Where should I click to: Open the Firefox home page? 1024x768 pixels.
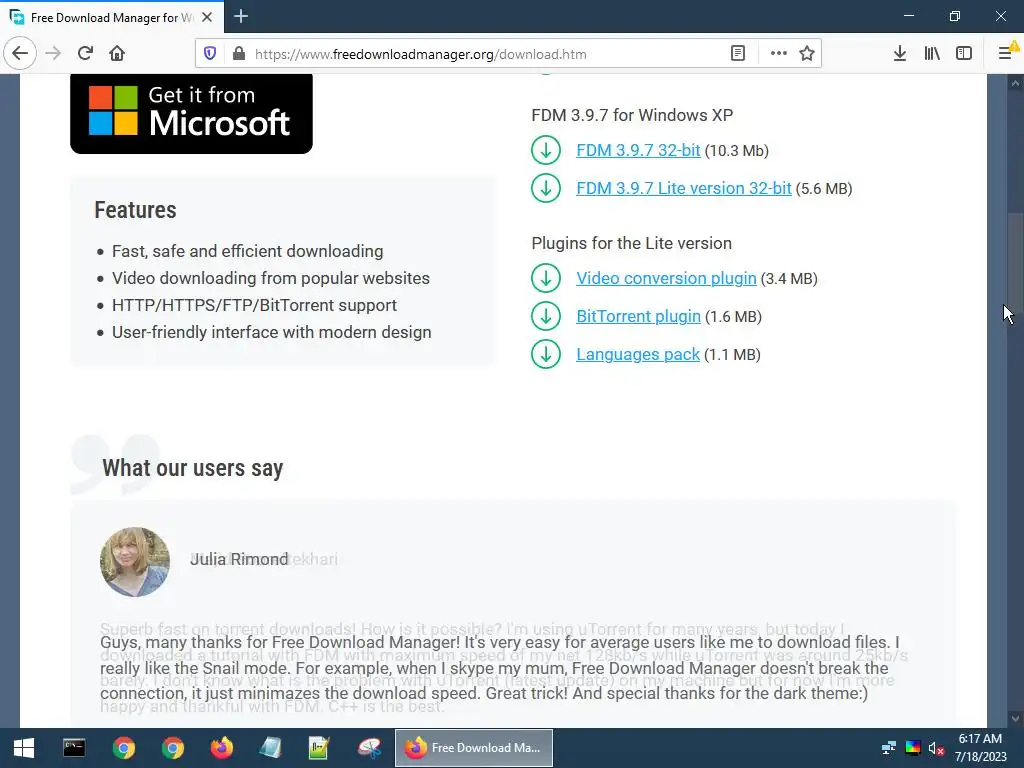(117, 53)
